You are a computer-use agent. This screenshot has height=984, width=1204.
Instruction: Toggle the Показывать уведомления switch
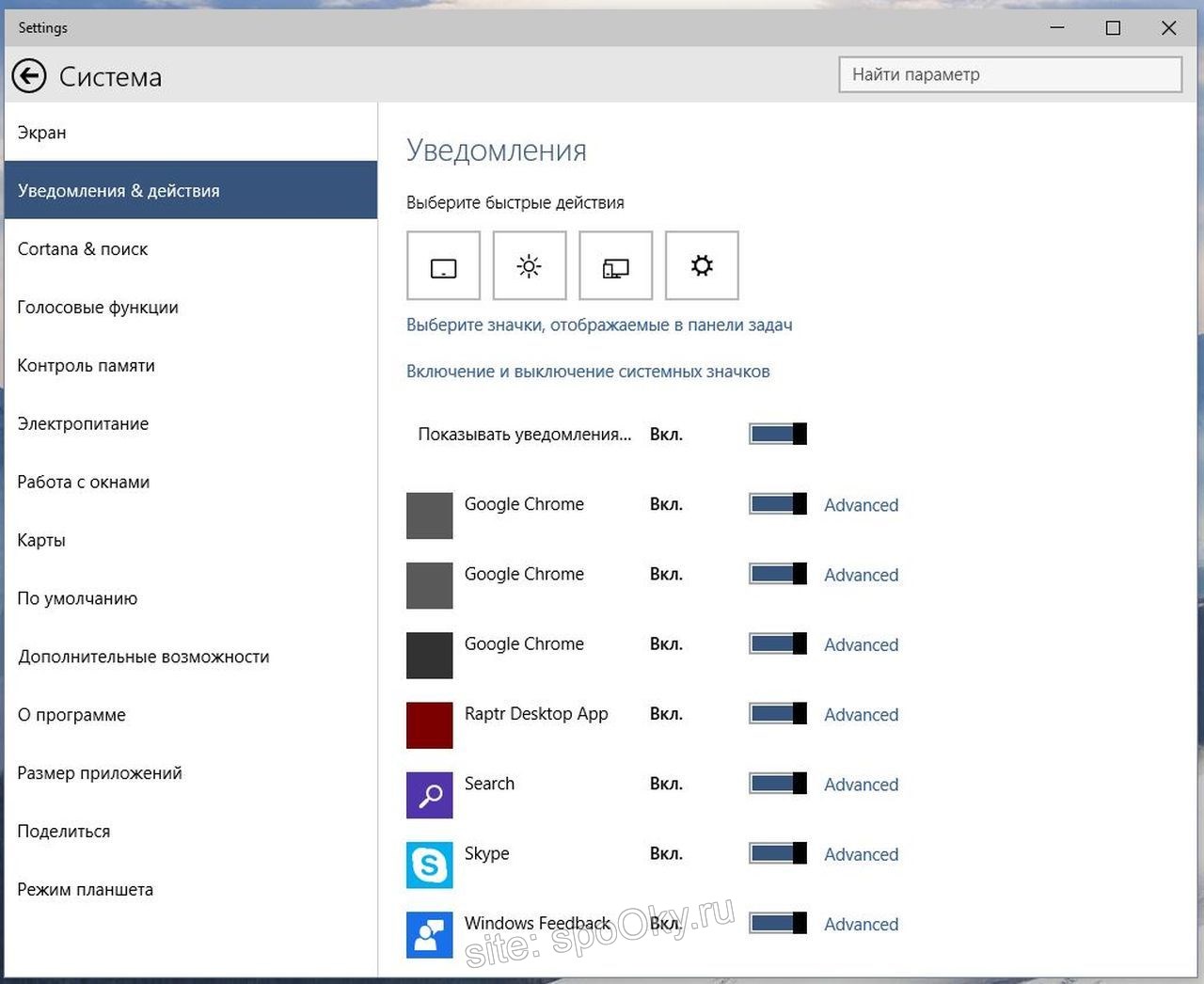coord(778,434)
